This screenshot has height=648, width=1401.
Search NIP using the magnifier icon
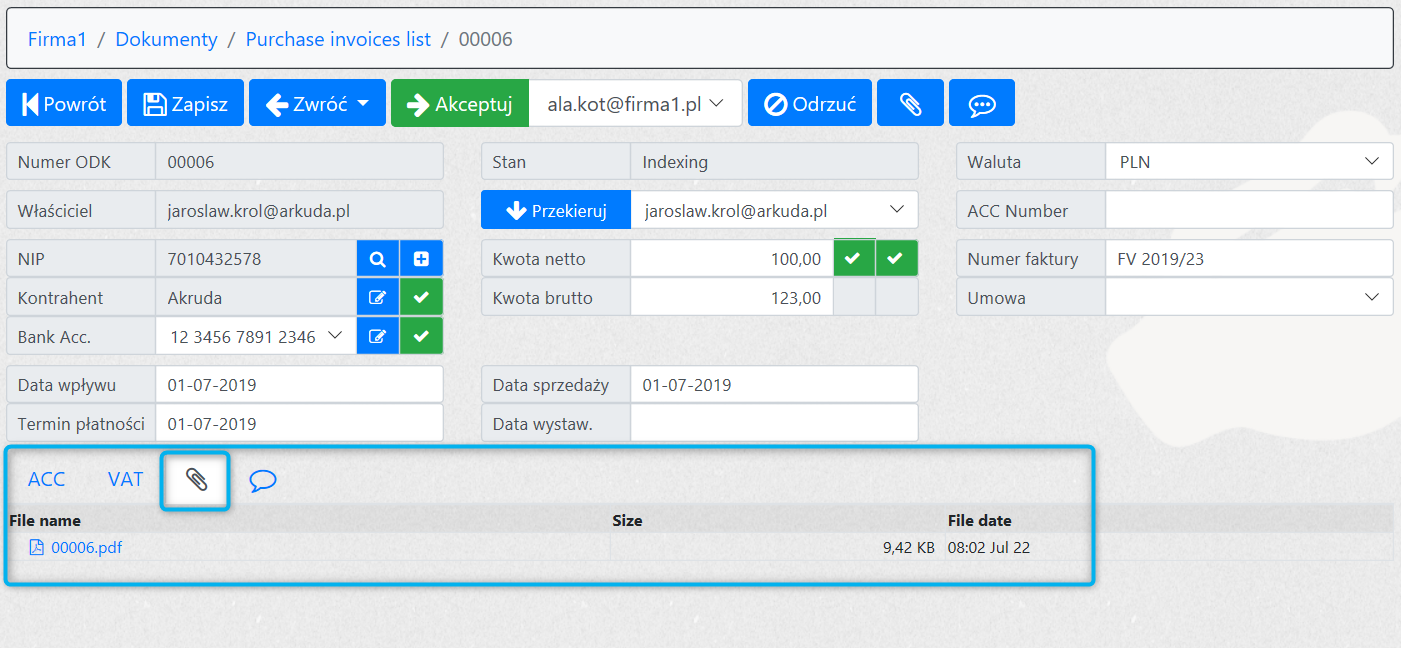(378, 259)
